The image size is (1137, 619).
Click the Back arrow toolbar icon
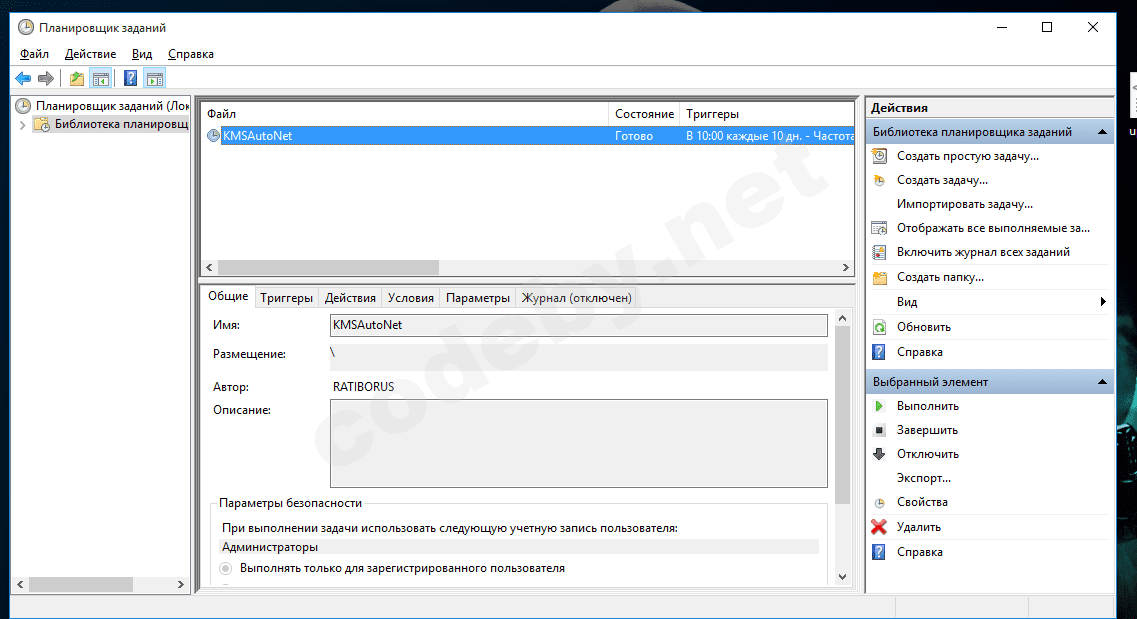[x=23, y=78]
